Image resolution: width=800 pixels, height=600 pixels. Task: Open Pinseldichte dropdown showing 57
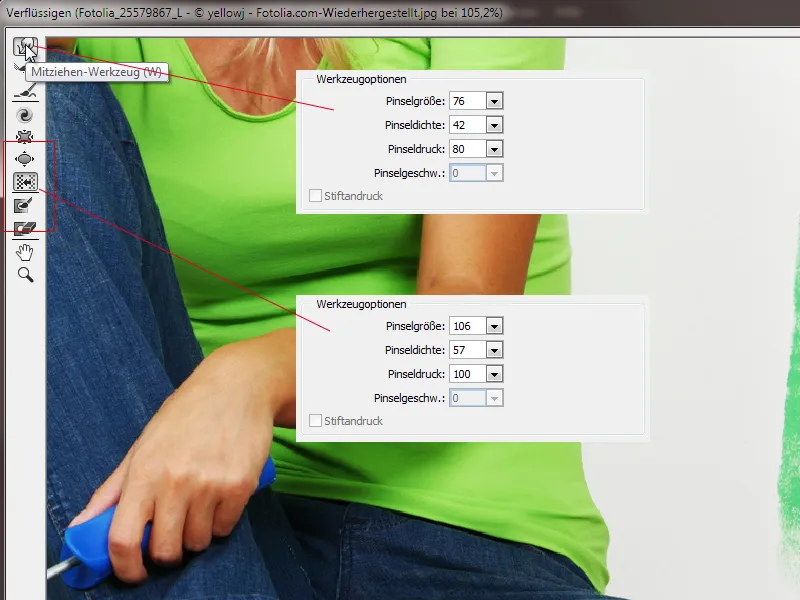pyautogui.click(x=494, y=350)
